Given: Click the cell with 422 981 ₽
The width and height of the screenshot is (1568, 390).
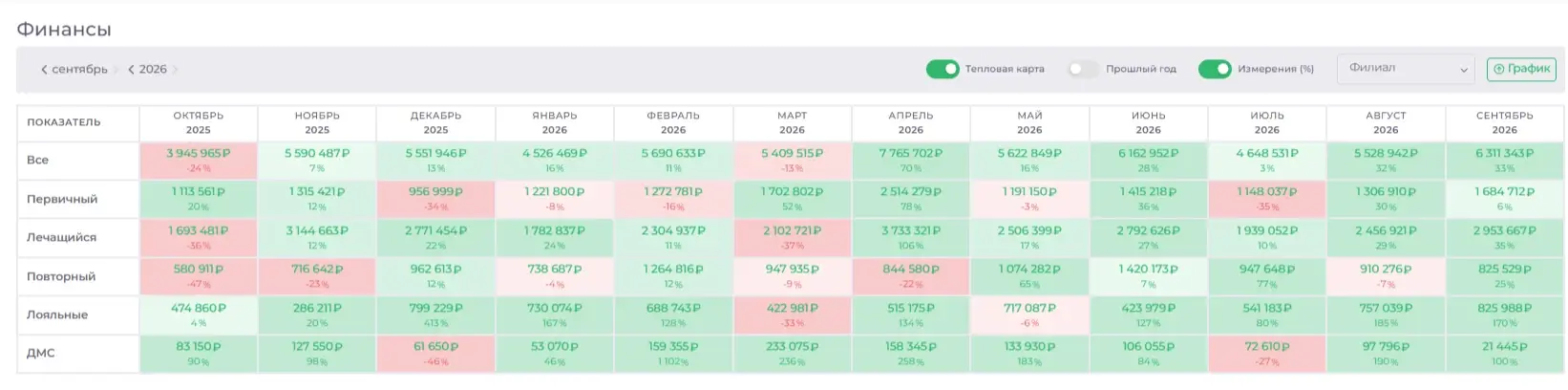Looking at the screenshot, I should (792, 315).
